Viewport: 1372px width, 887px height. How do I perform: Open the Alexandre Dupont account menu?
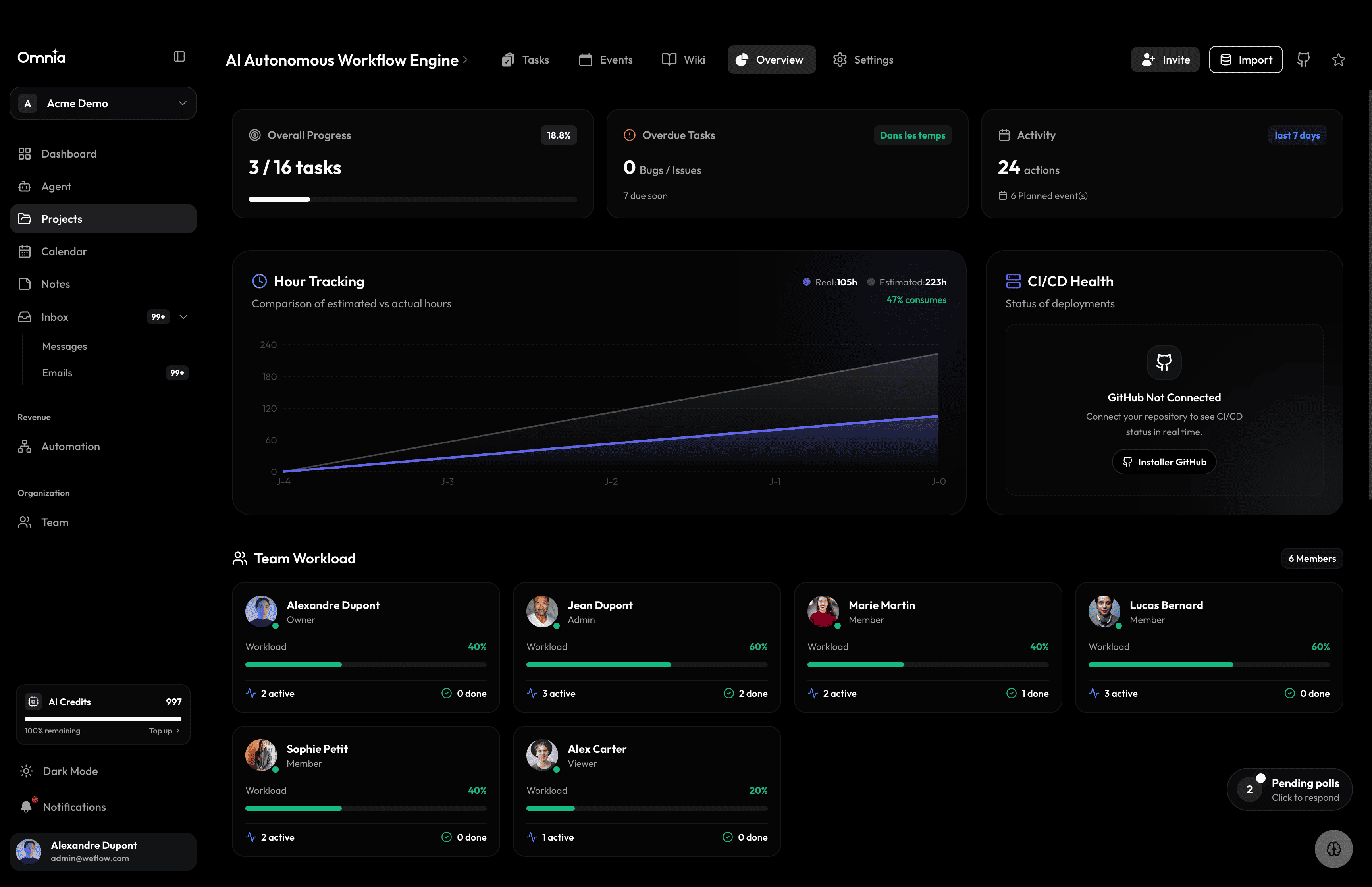pos(103,851)
